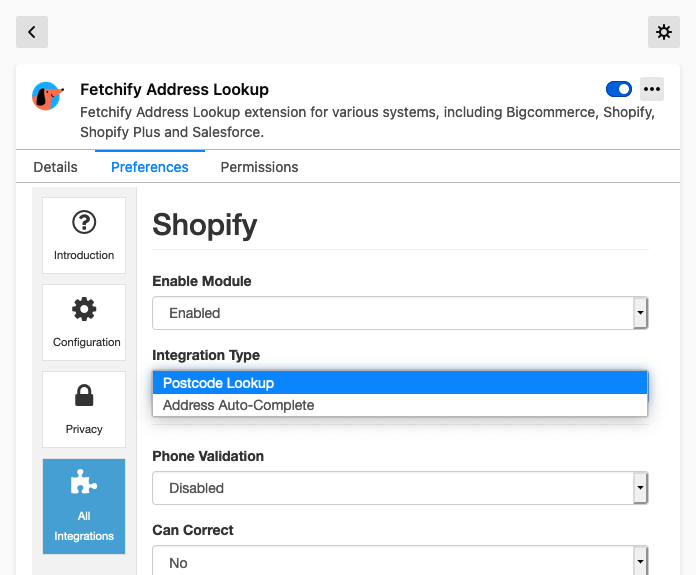Viewport: 696px width, 575px height.
Task: Click the Fetchify Address Lookup title
Action: [x=174, y=89]
